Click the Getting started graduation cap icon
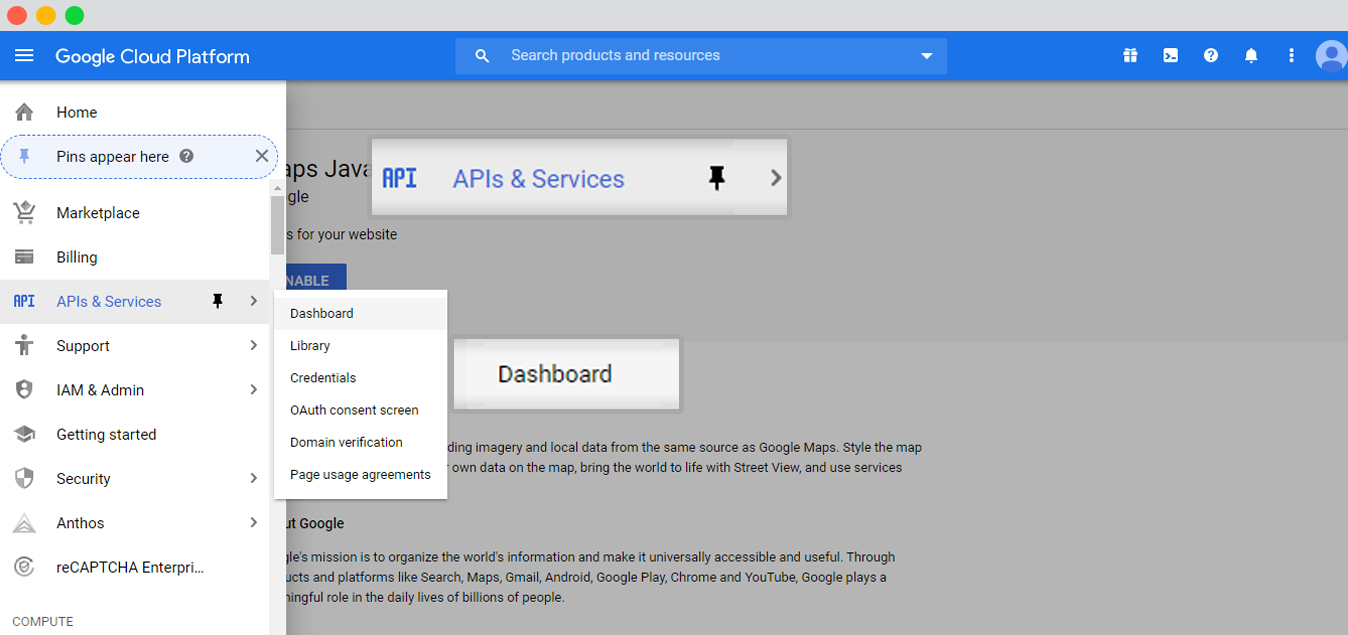 [24, 434]
